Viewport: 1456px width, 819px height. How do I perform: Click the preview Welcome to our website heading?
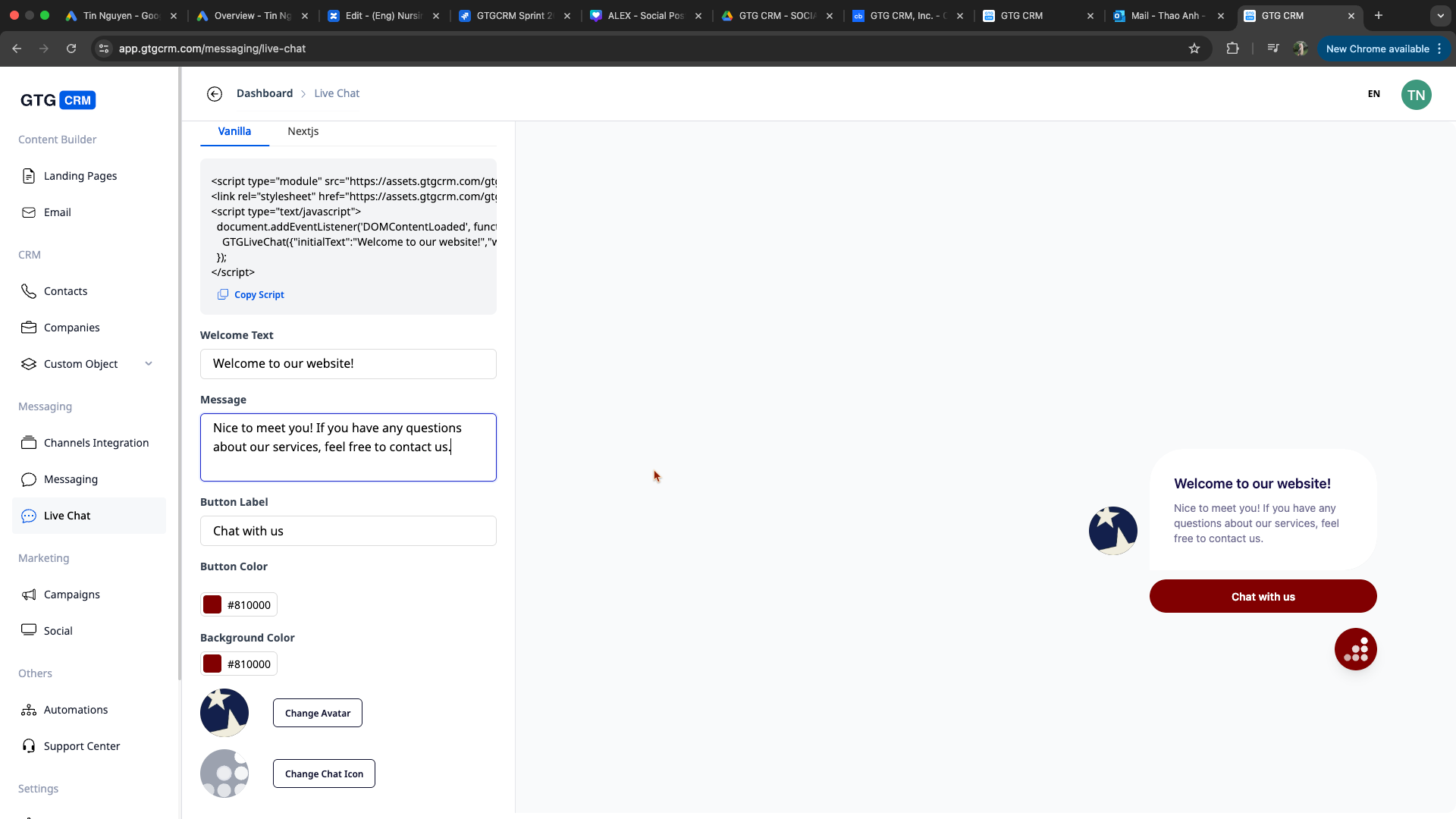click(1252, 484)
